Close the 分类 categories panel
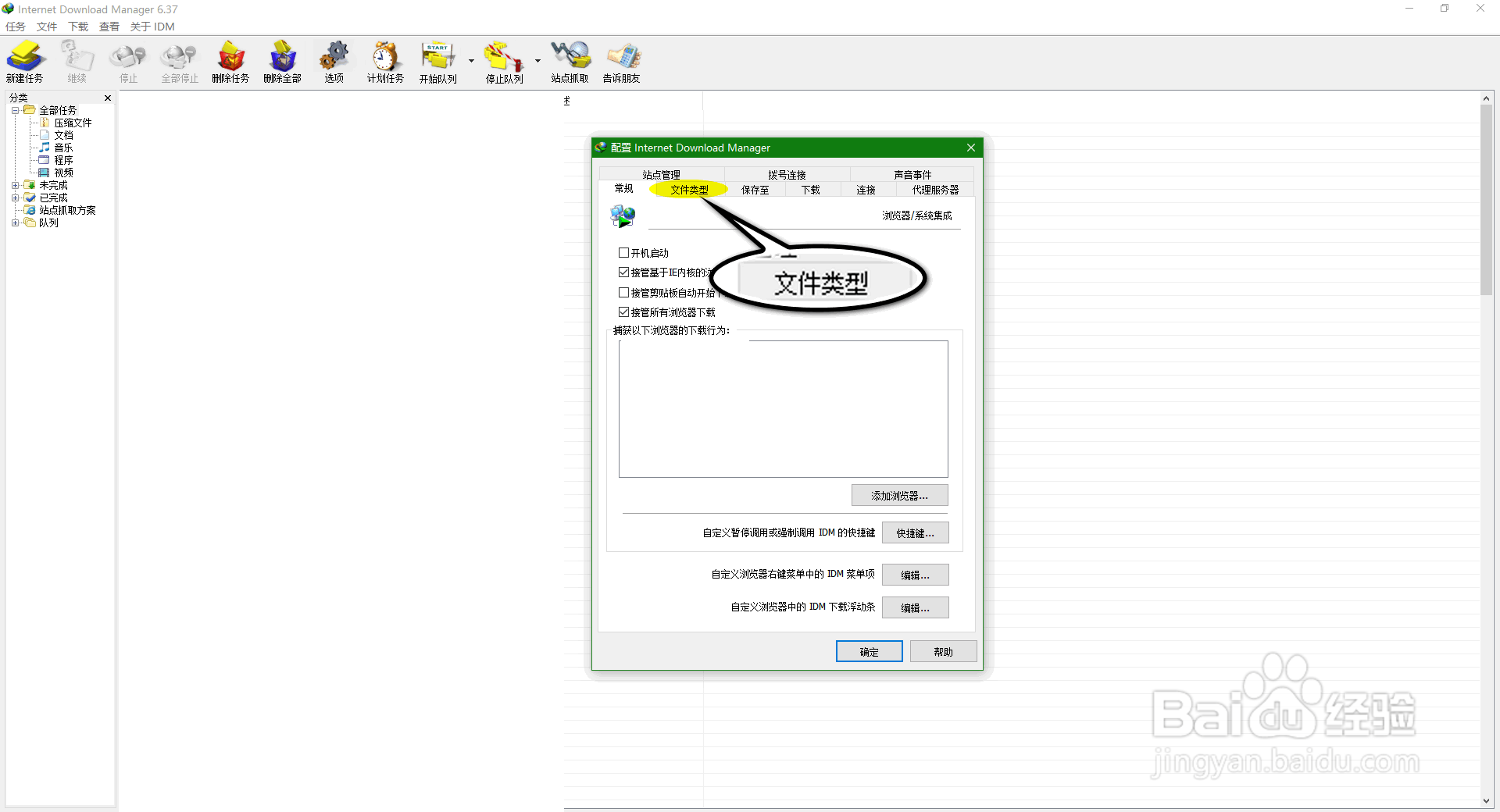The height and width of the screenshot is (812, 1500). point(108,98)
